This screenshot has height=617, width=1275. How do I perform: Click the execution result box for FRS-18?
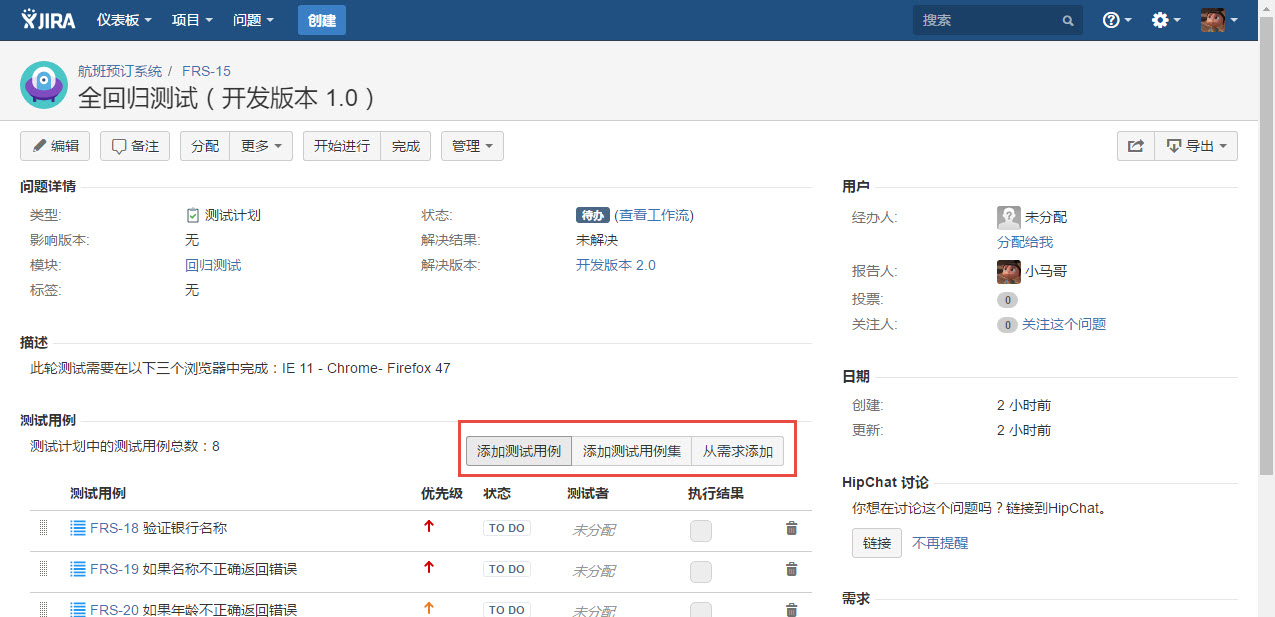tap(701, 531)
